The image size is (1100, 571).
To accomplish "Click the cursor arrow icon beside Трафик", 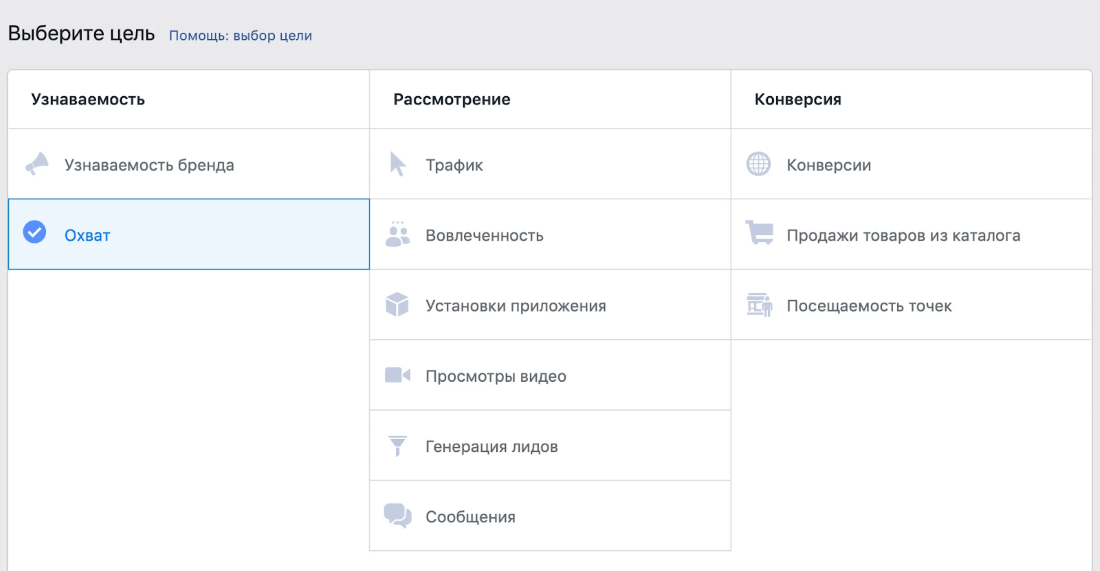I will tap(398, 164).
